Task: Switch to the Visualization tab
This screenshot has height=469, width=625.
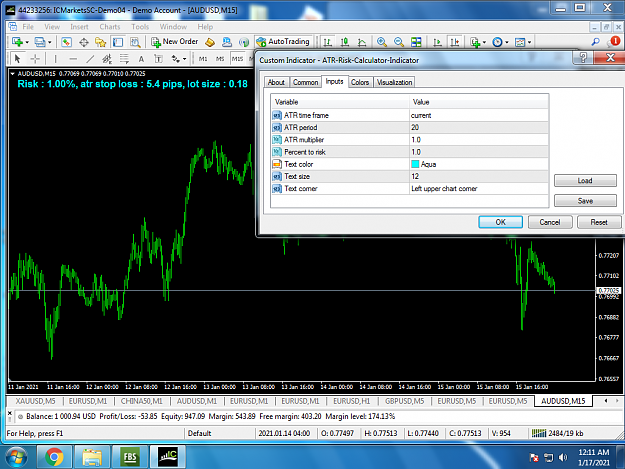Action: tap(394, 82)
